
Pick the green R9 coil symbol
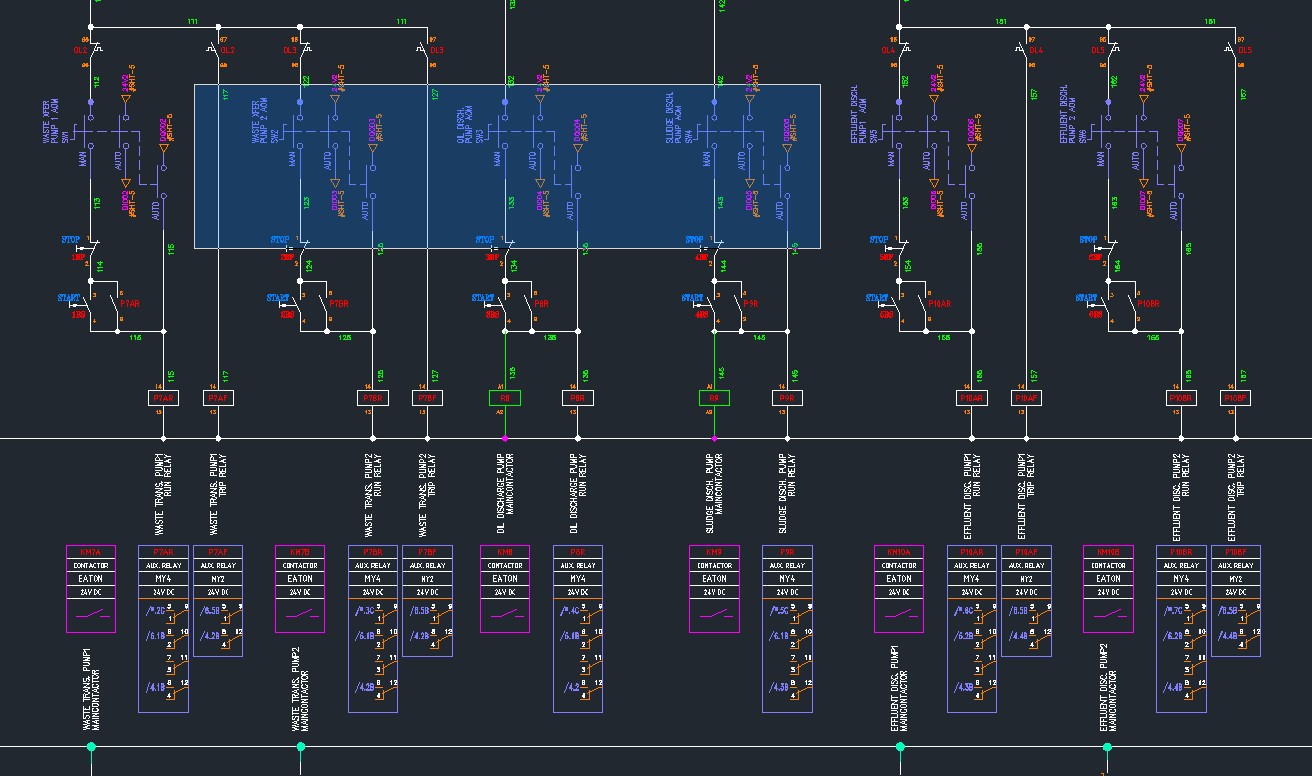713,398
